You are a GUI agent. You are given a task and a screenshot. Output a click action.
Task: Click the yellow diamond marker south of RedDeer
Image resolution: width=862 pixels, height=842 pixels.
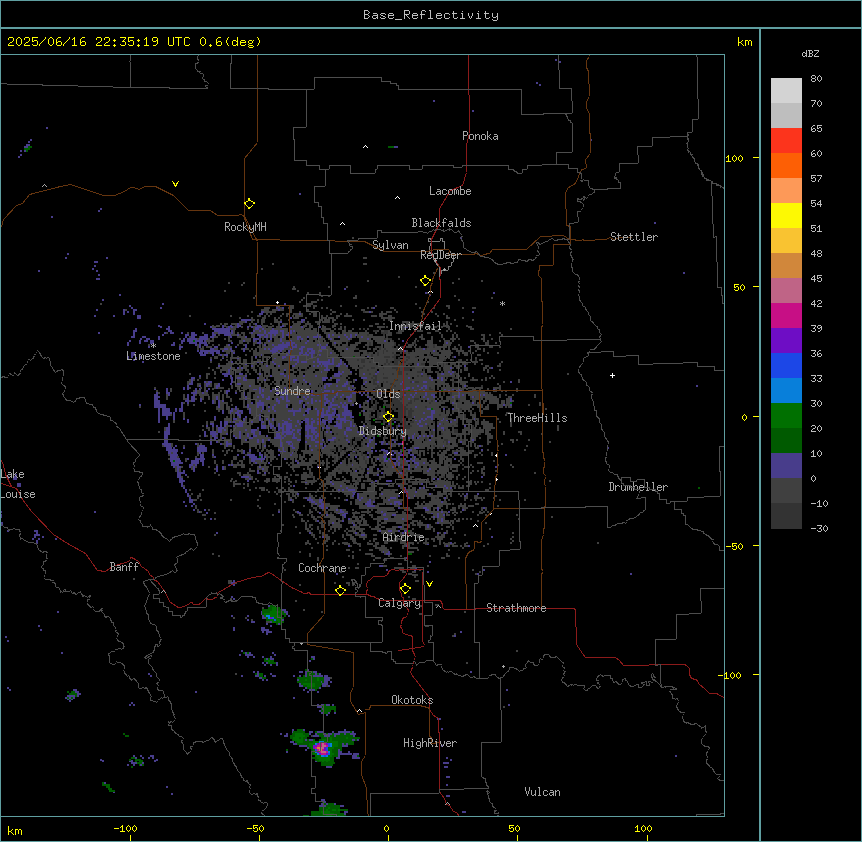click(x=426, y=281)
